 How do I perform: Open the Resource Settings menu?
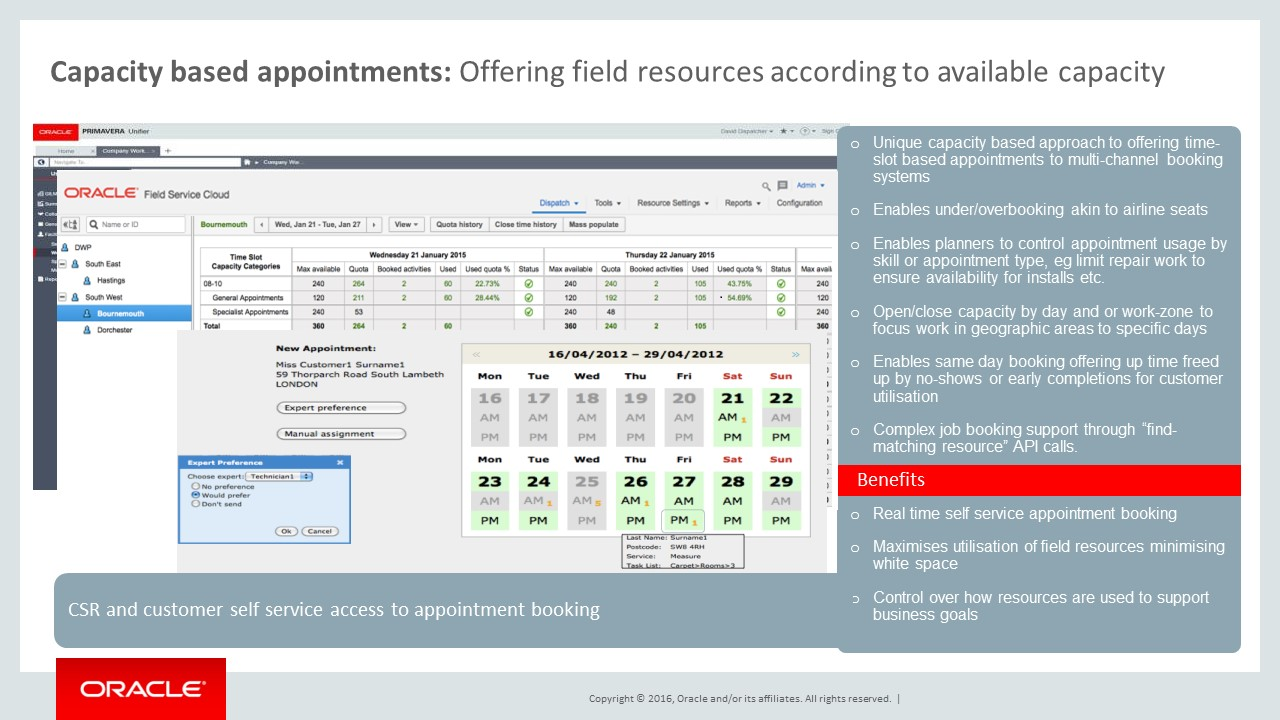672,203
